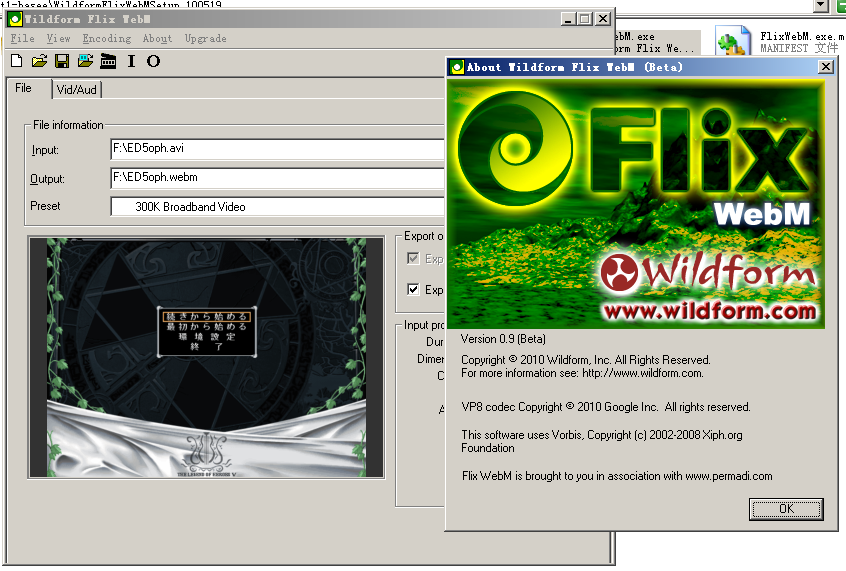The width and height of the screenshot is (846, 571).
Task: Click the film clapper encode icon
Action: [108, 62]
